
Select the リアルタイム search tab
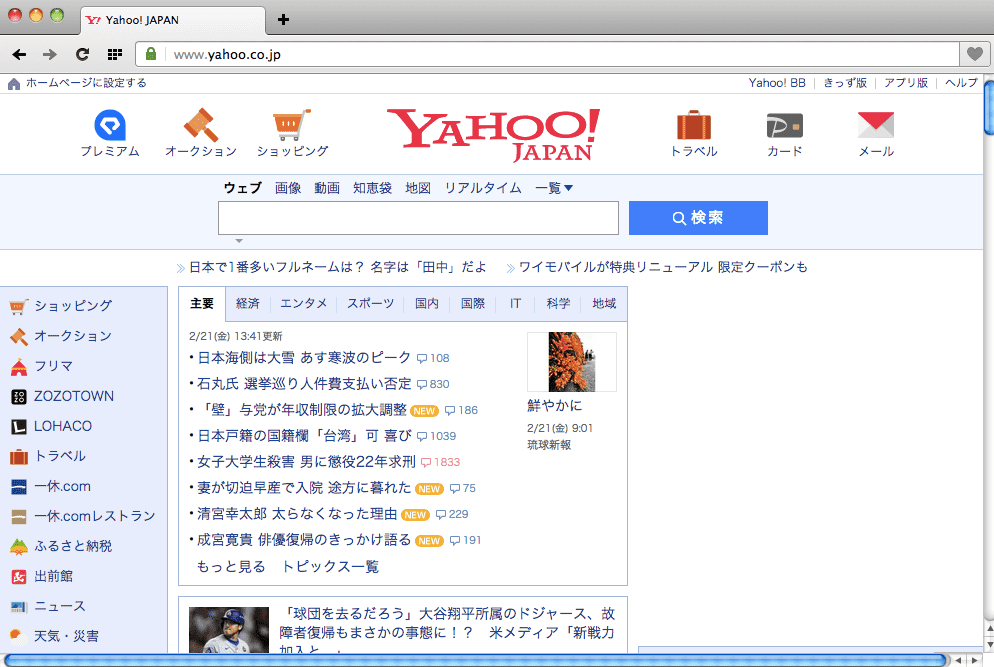pos(483,188)
